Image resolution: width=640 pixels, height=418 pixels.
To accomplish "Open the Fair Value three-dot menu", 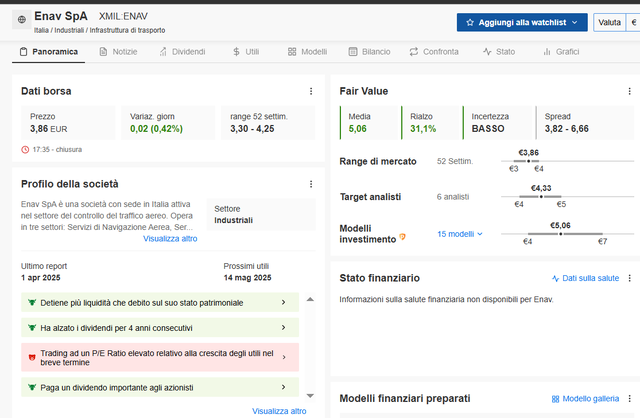I will [x=629, y=91].
